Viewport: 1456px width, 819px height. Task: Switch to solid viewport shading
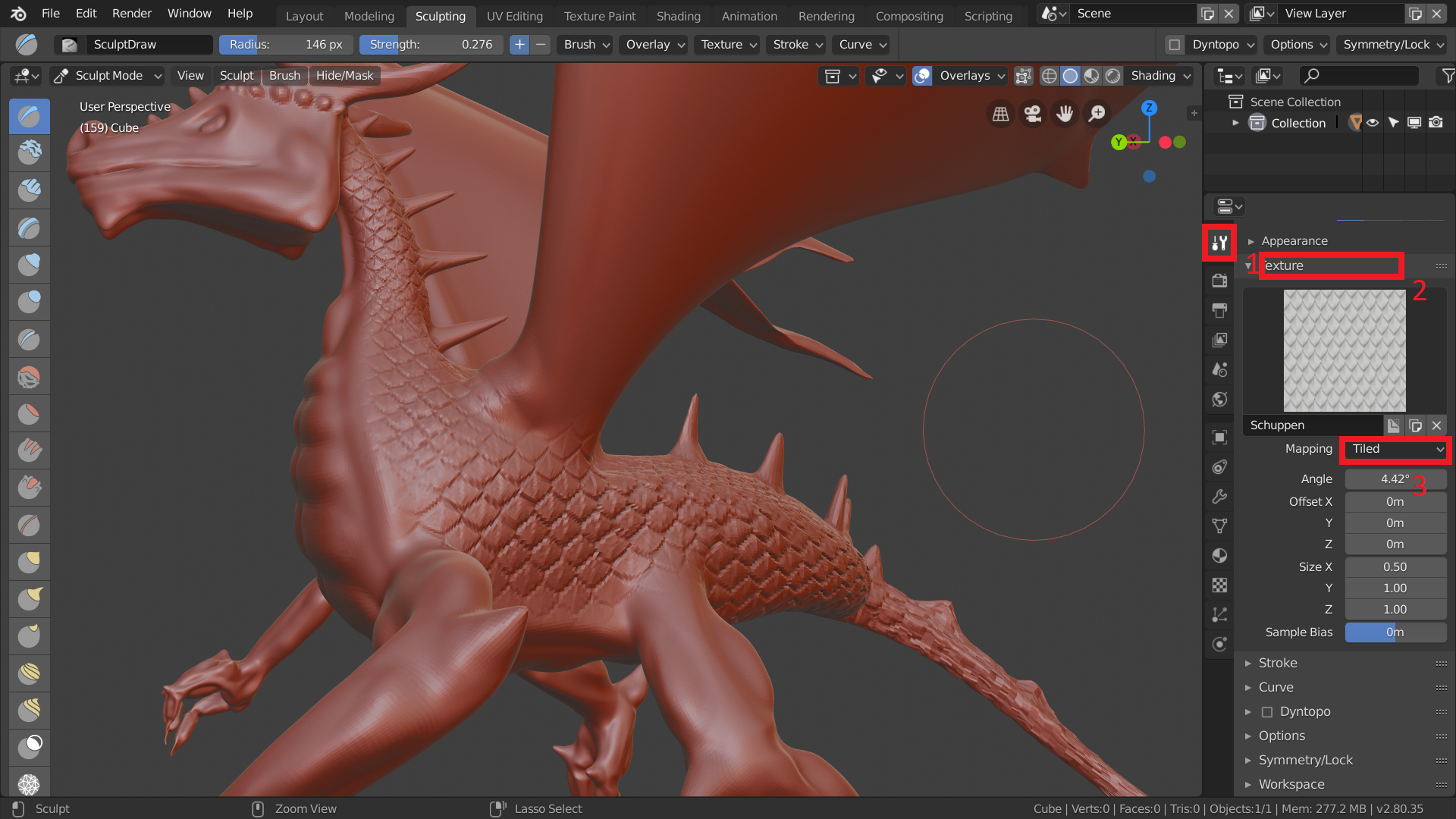(x=1070, y=76)
